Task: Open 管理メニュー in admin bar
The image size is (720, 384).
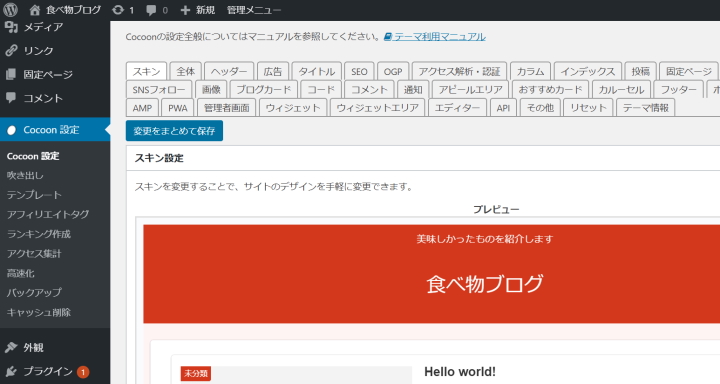Action: 253,10
